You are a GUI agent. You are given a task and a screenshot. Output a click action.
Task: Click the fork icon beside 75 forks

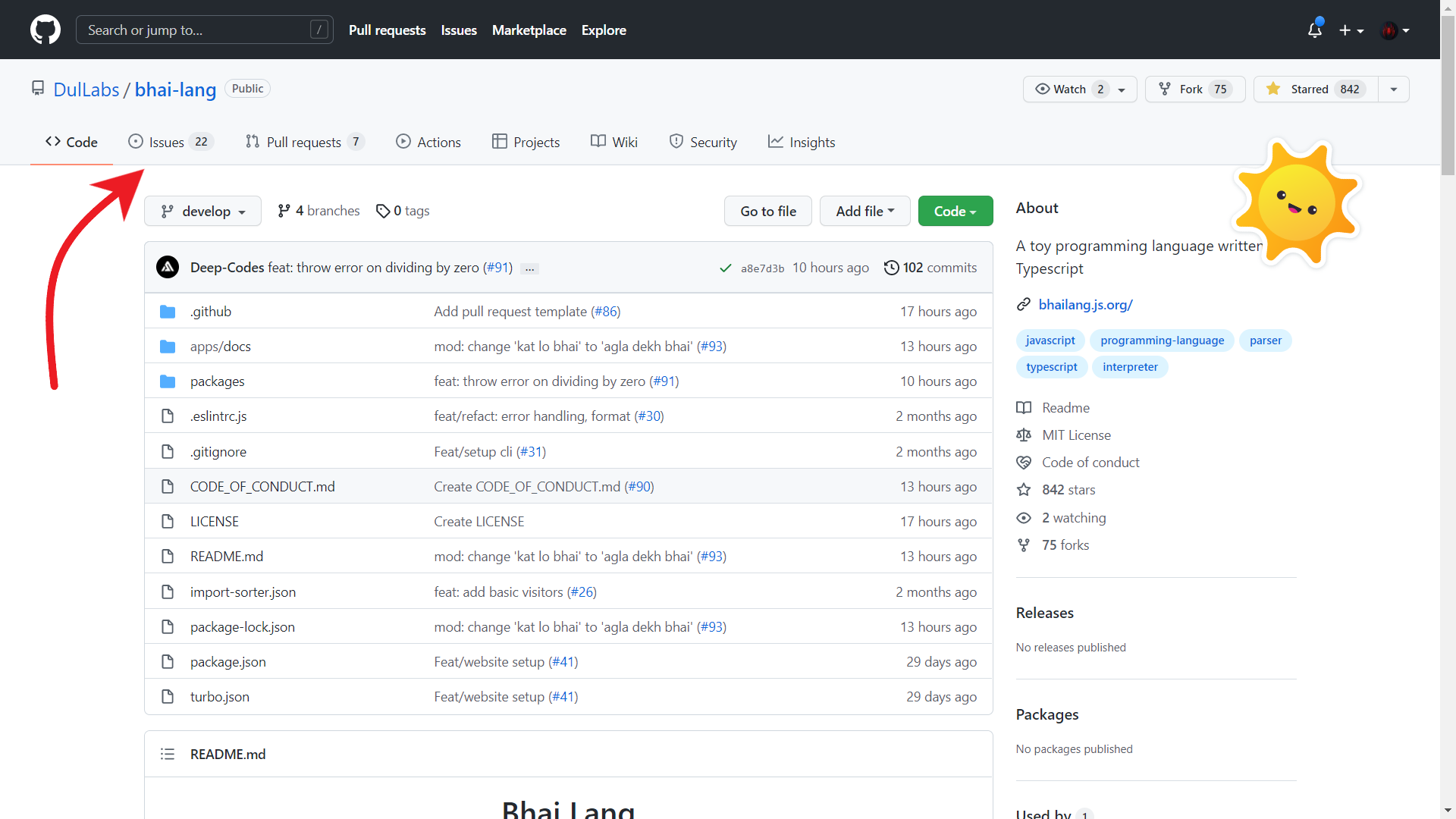click(1024, 544)
